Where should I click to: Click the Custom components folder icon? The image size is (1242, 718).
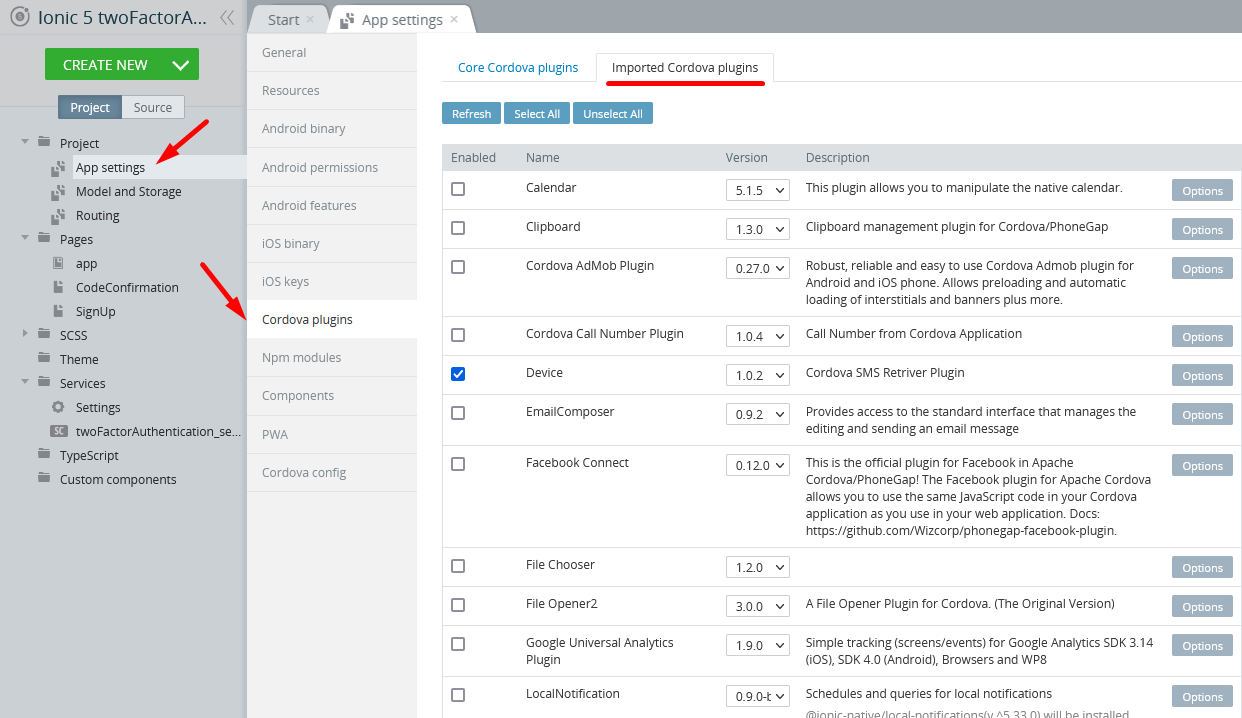click(43, 478)
